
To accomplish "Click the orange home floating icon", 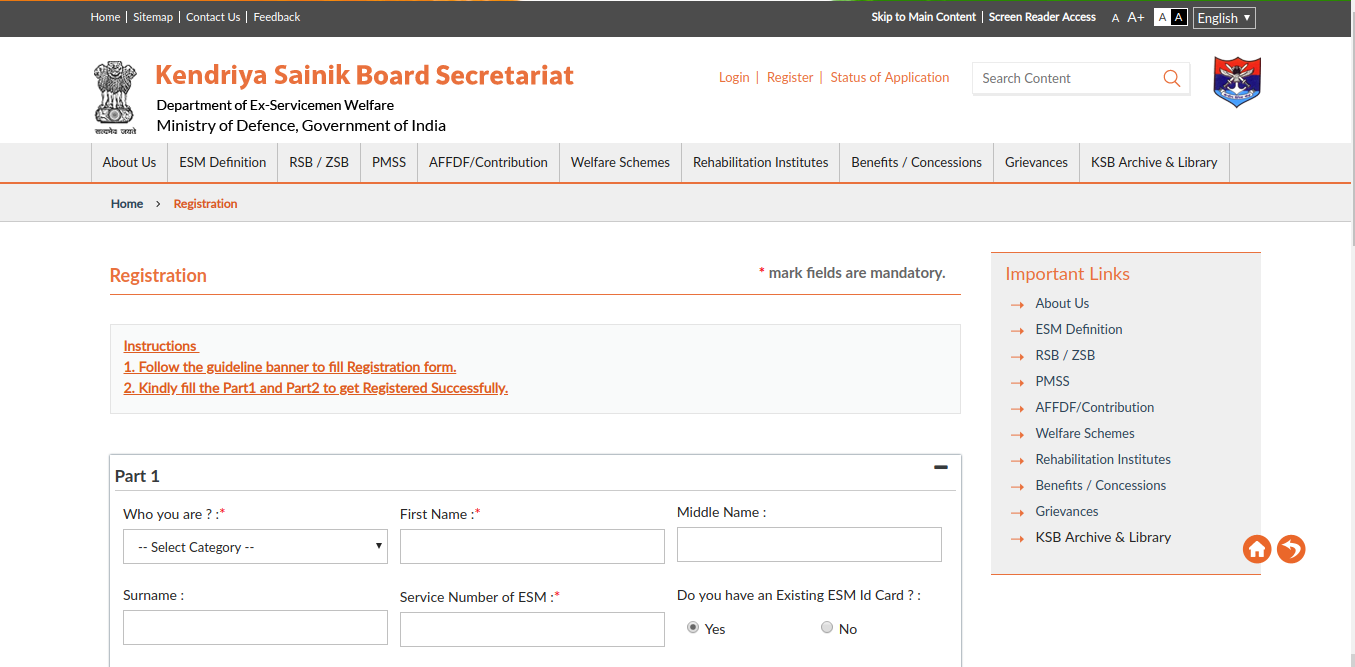I will click(1257, 549).
